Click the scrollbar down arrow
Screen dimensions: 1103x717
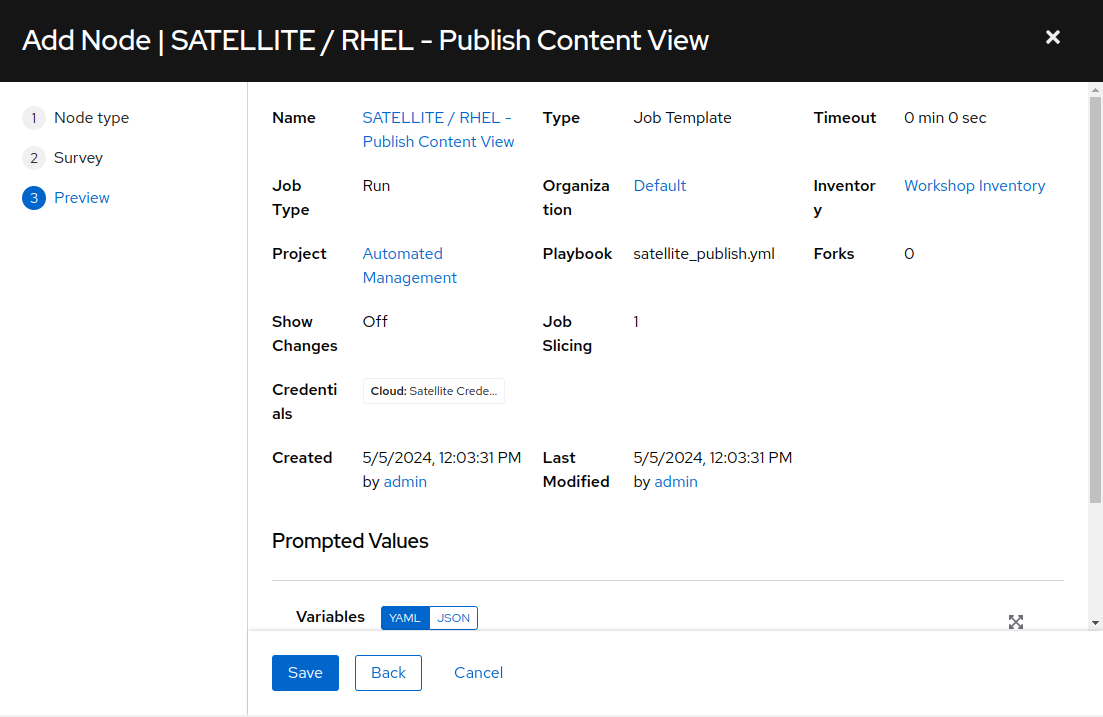(1095, 623)
